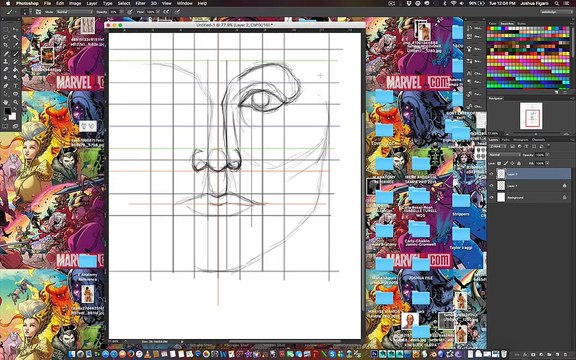
Task: Select the Paint Bucket tool
Action: point(15,69)
